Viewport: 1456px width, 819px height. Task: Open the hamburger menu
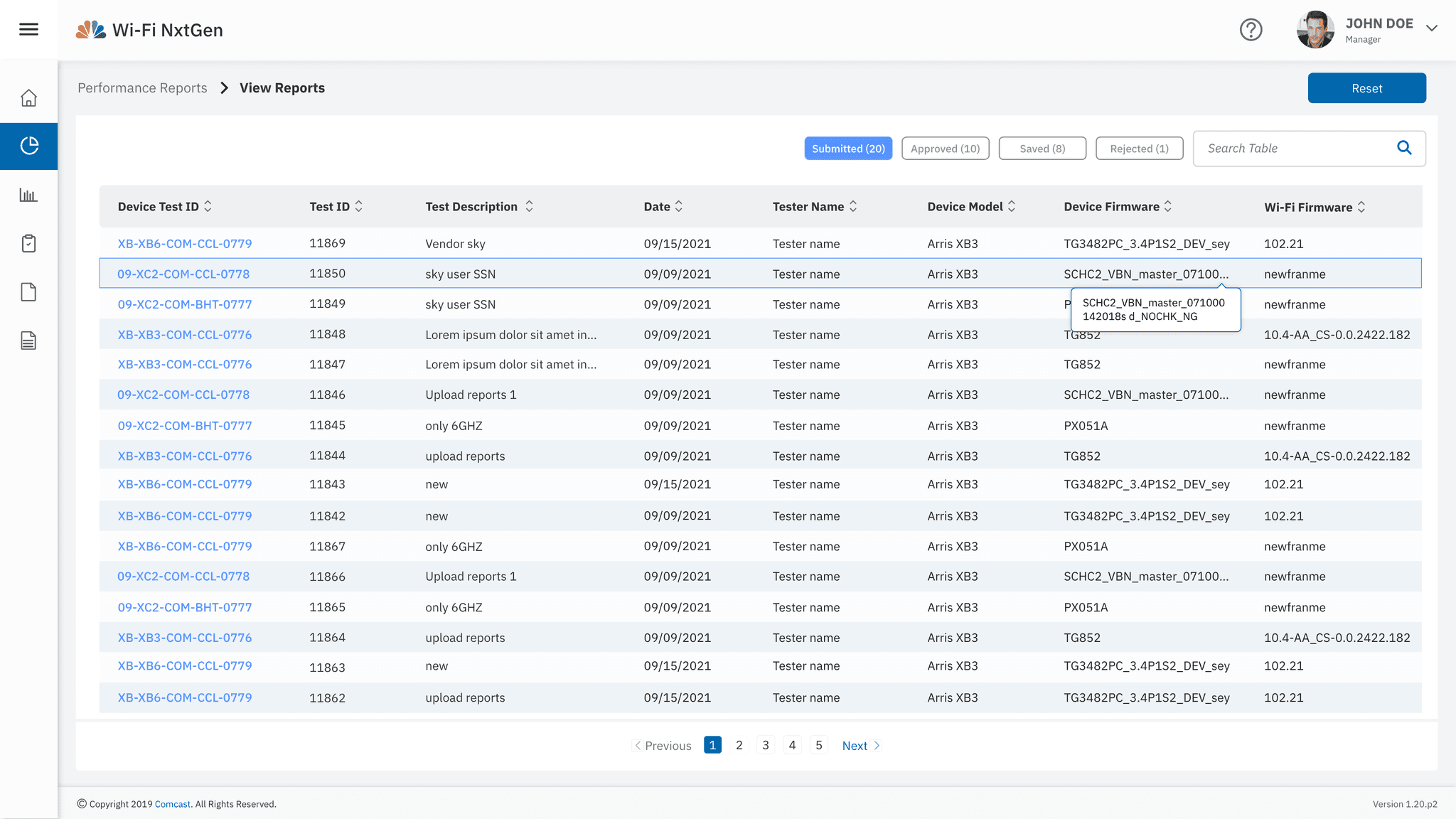(28, 29)
